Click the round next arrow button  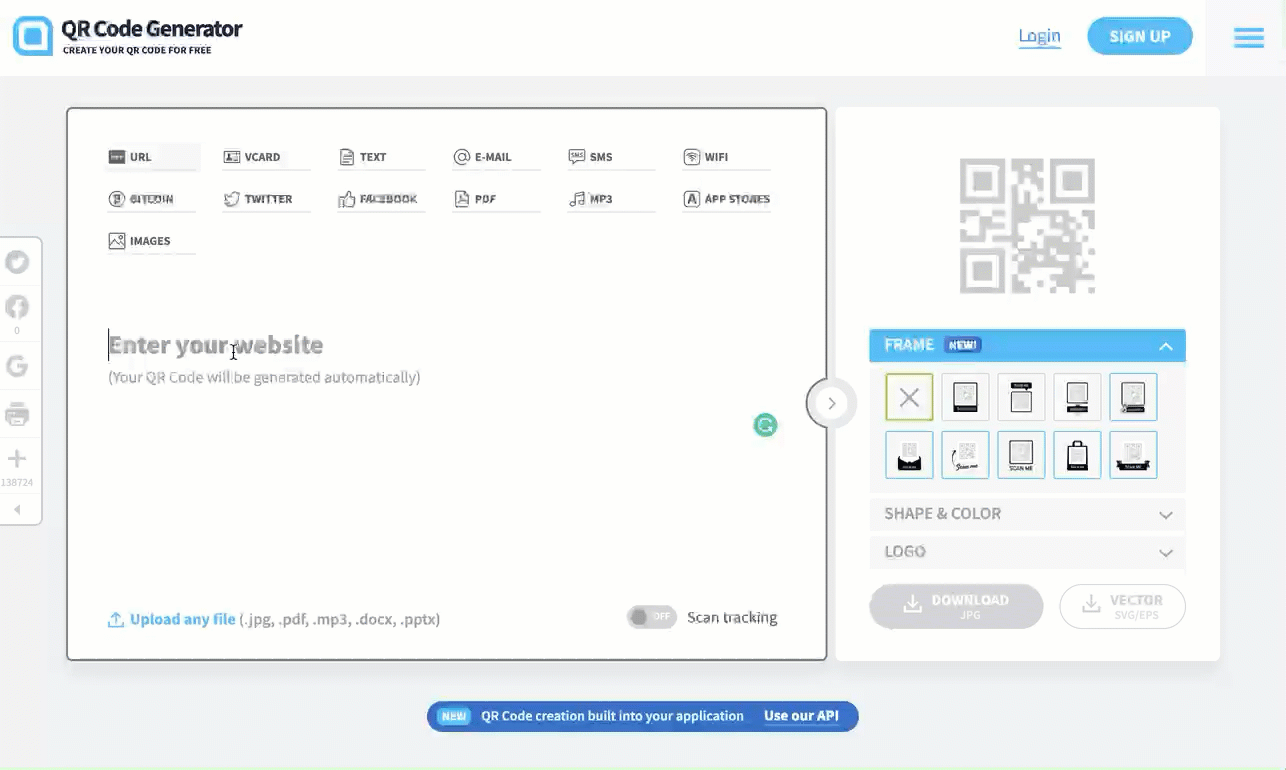pos(831,403)
